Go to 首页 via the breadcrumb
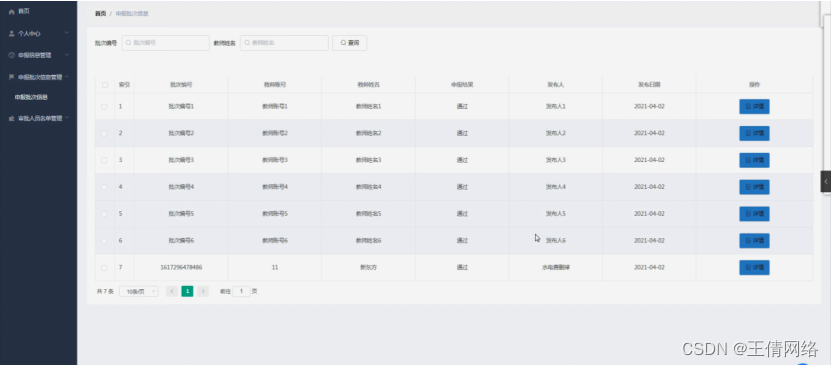 point(100,14)
